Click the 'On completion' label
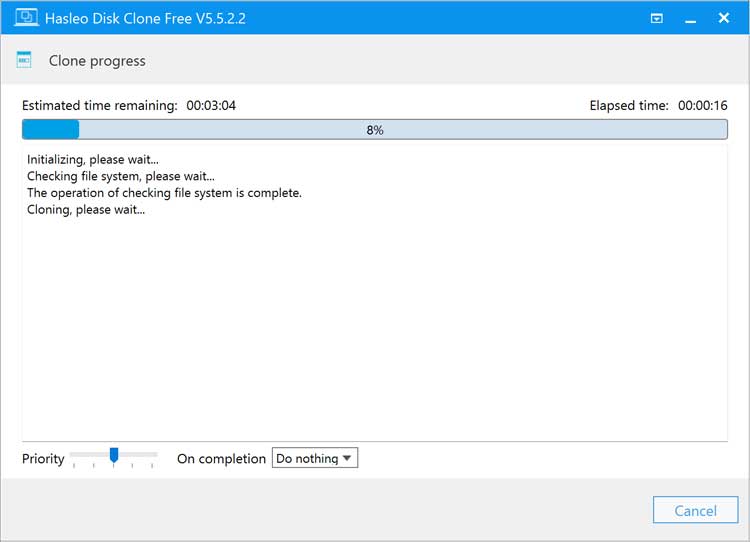750x542 pixels. pyautogui.click(x=221, y=459)
